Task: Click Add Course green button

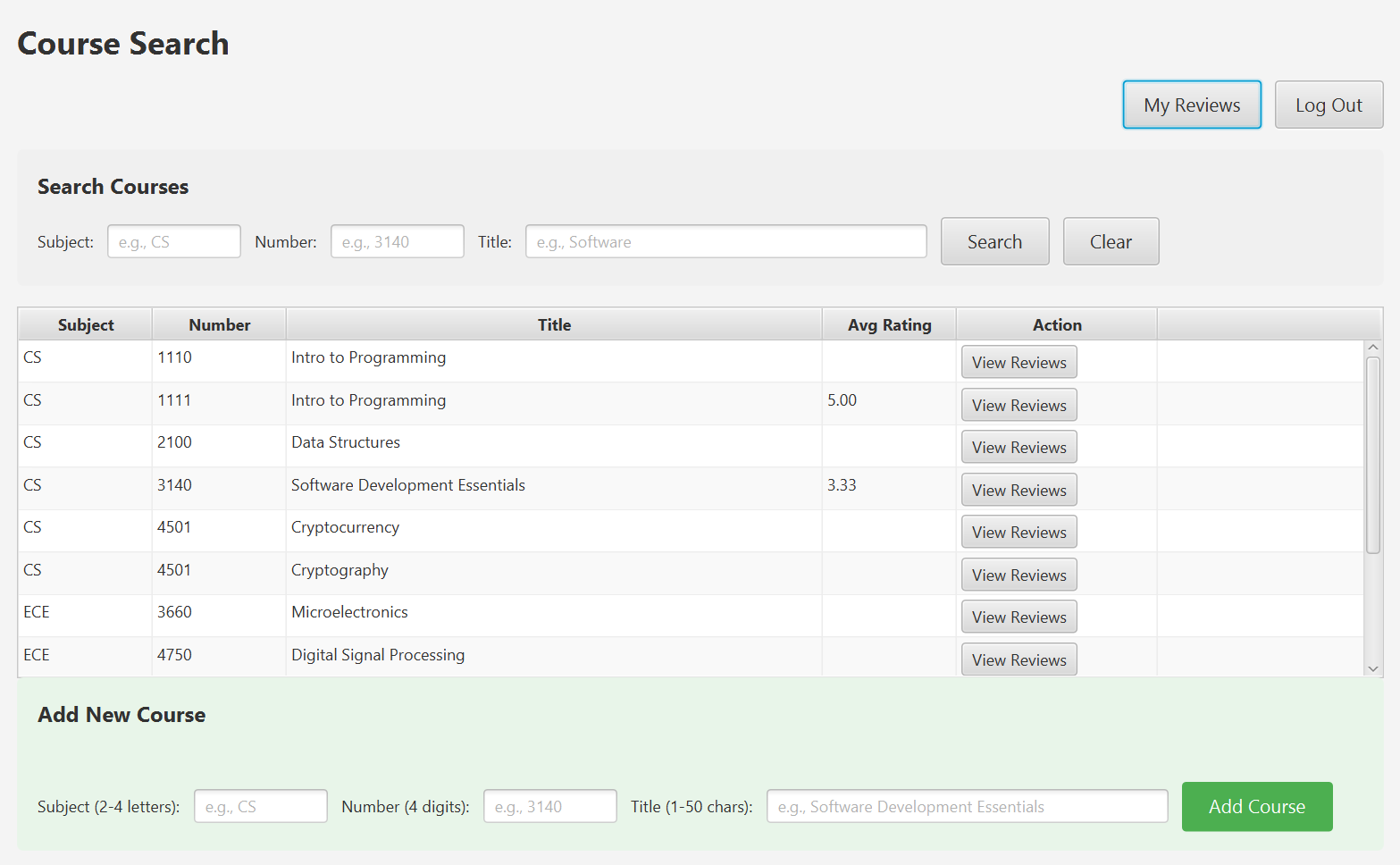Action: 1256,807
